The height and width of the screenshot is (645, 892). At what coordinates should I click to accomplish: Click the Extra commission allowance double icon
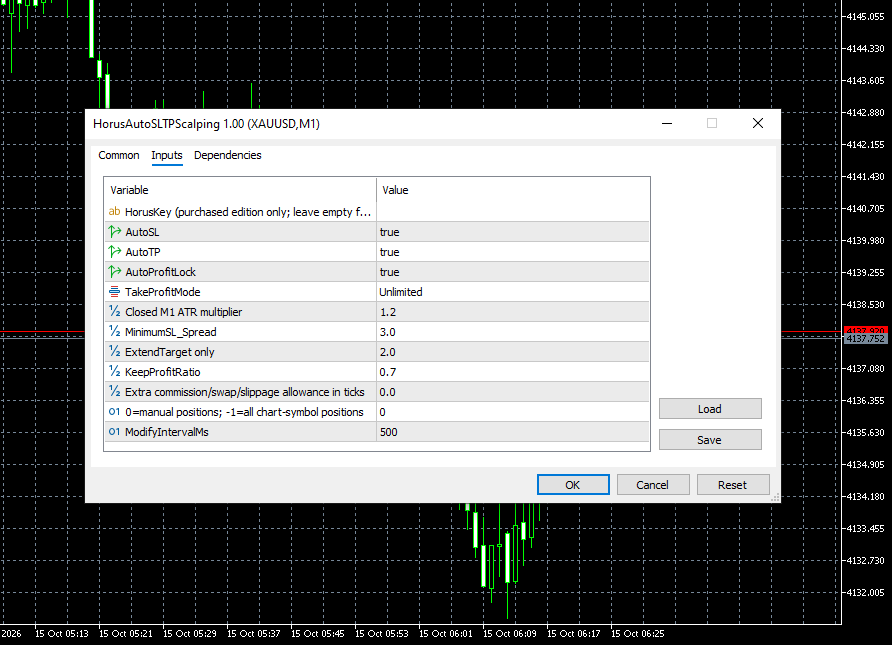(114, 391)
